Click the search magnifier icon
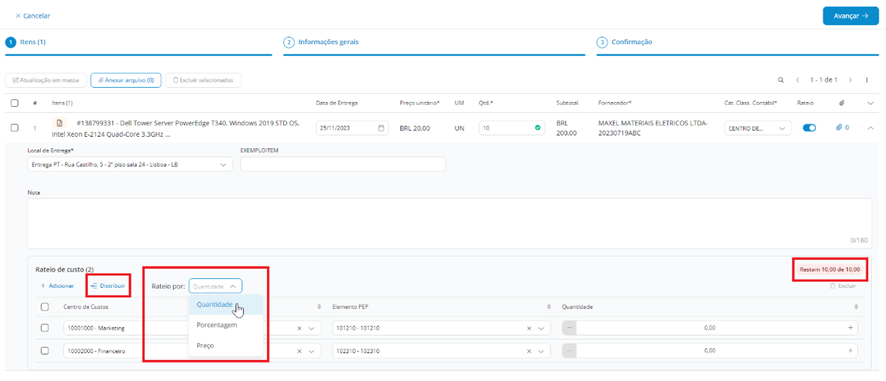886x381 pixels. pyautogui.click(x=781, y=80)
